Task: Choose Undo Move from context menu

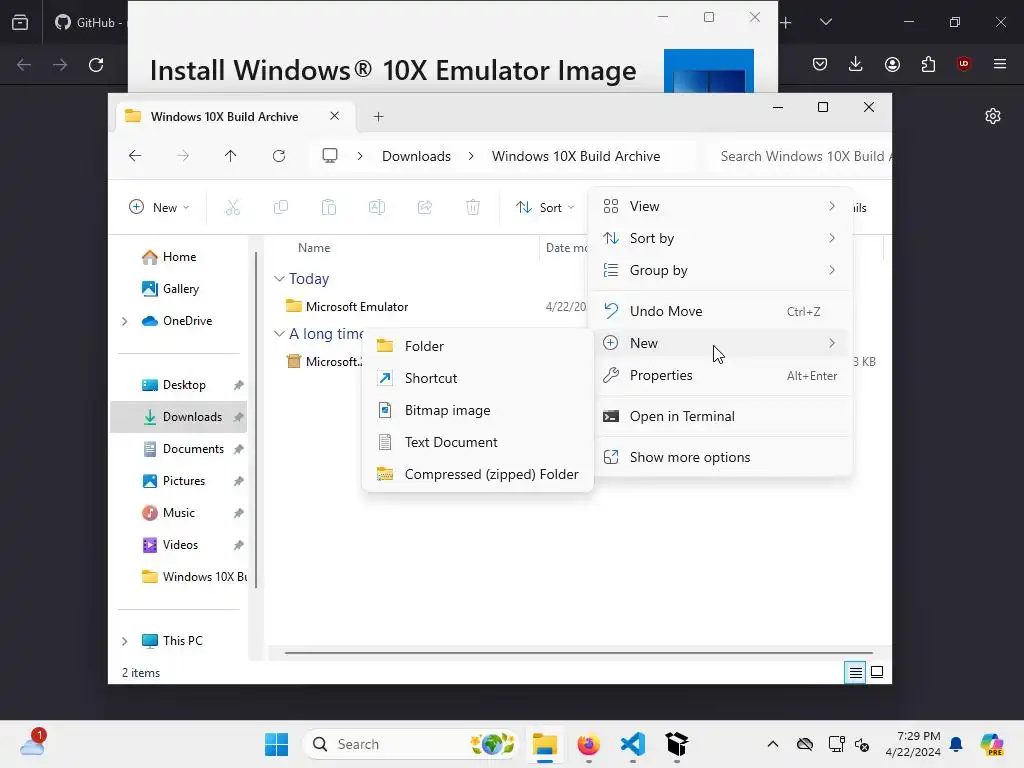Action: tap(721, 312)
